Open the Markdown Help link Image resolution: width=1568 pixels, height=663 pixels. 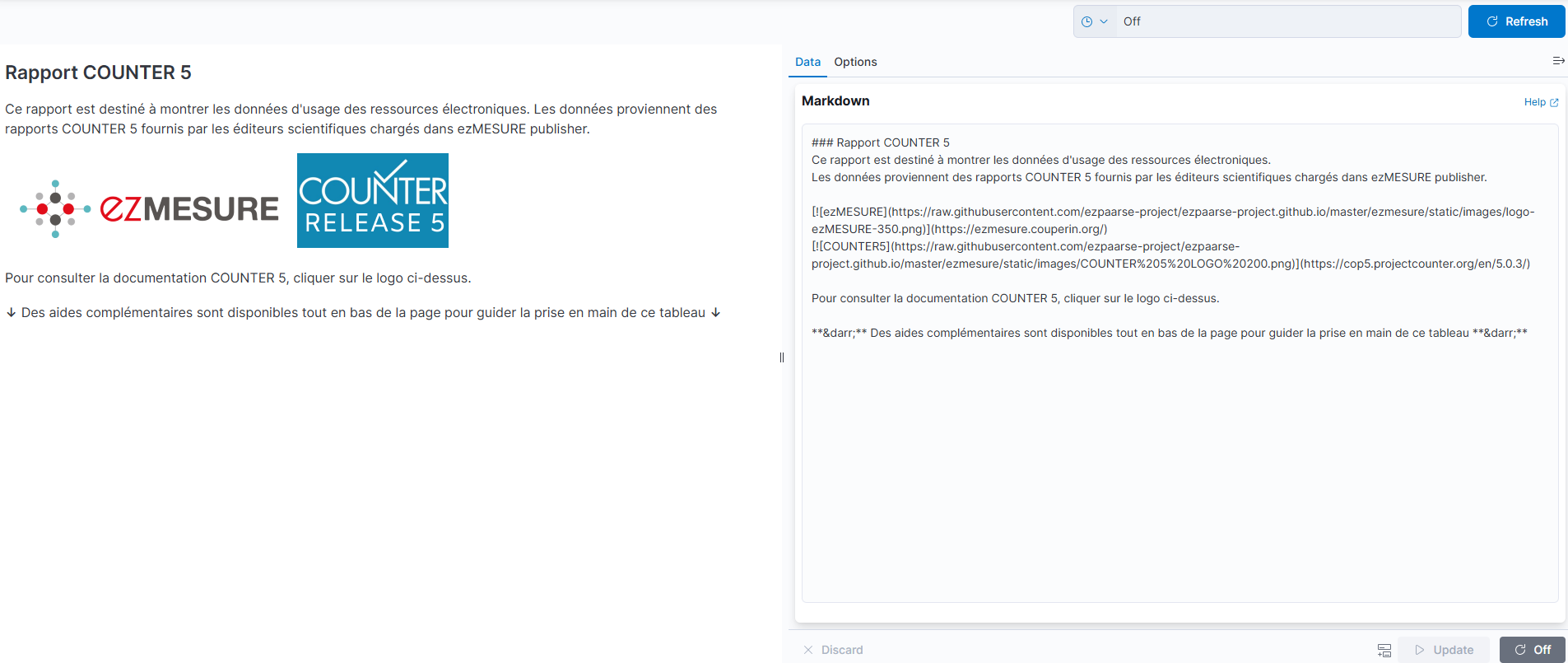pos(1541,102)
